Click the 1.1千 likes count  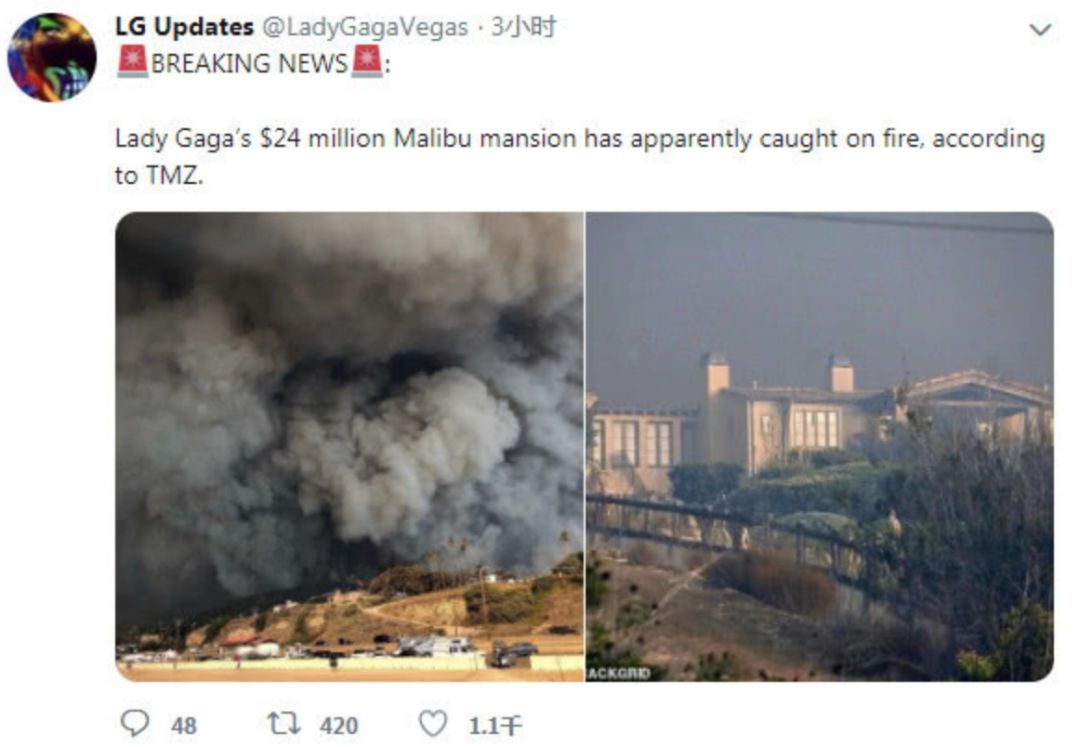tap(495, 726)
